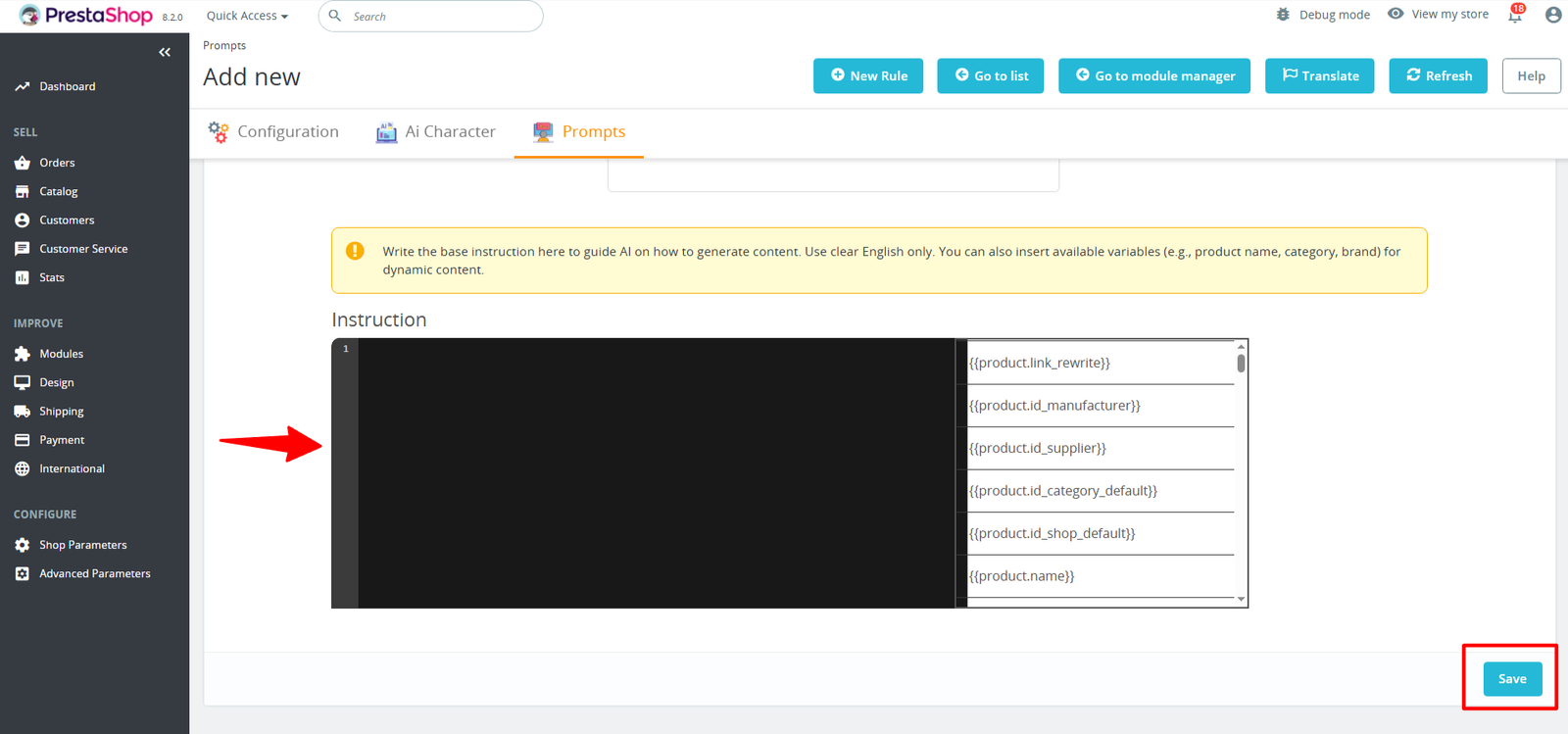Switch to the Ai Character tab
This screenshot has height=734, width=1568.
point(436,132)
